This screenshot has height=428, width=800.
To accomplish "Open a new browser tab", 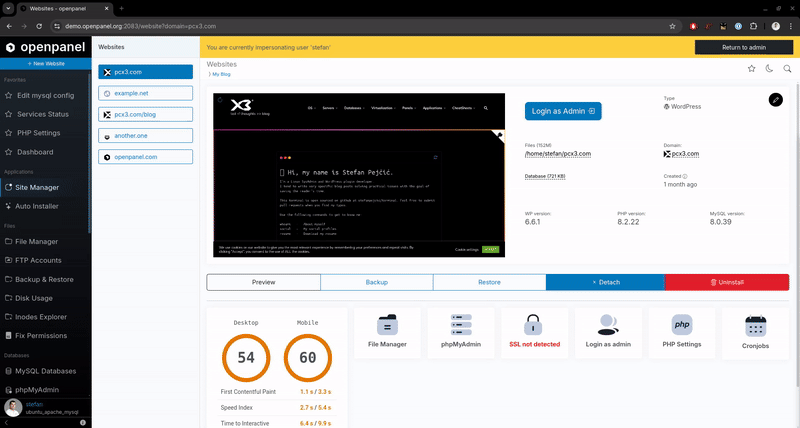I will tap(121, 8).
